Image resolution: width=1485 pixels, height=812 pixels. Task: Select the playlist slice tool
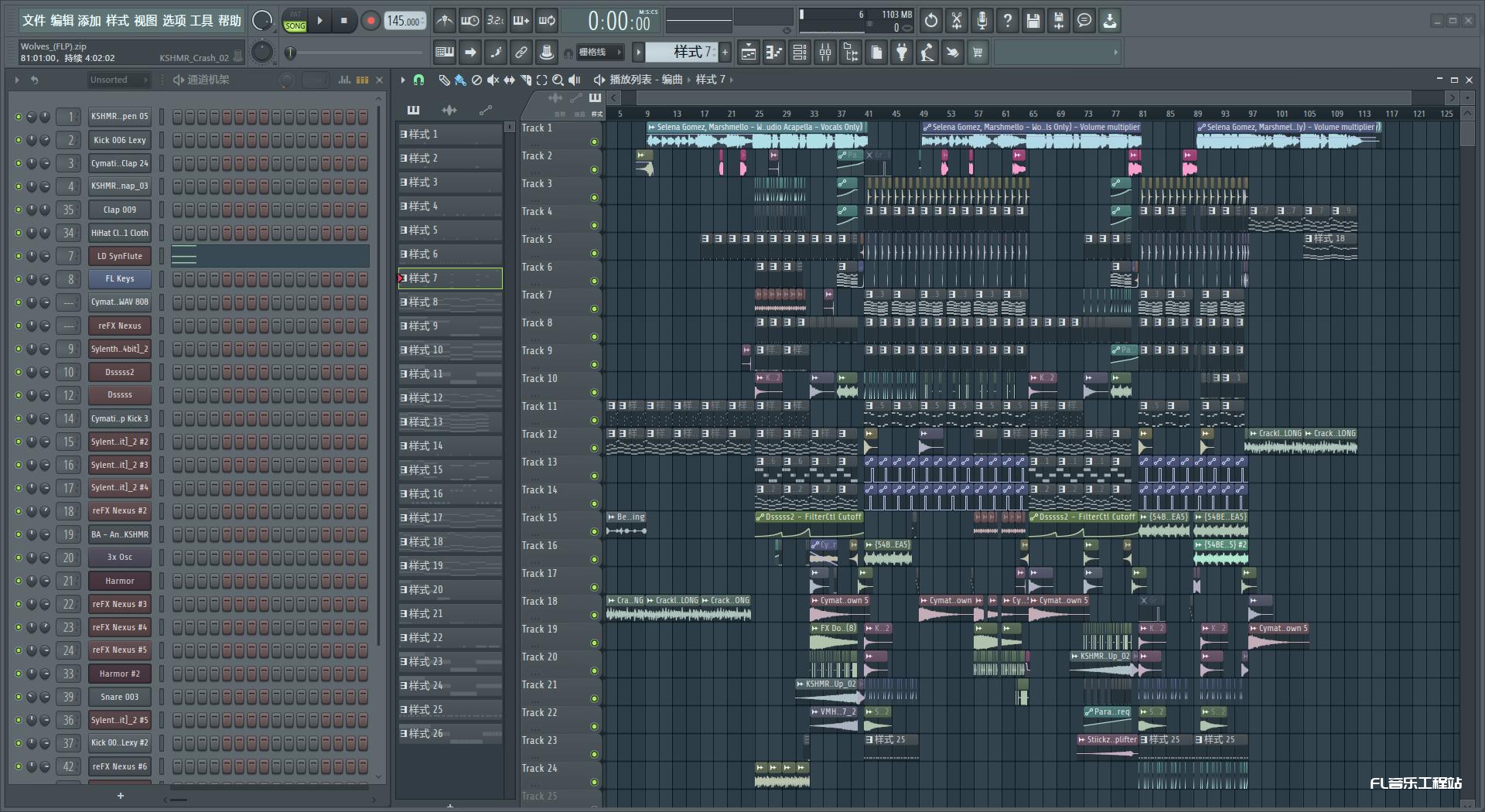coord(526,80)
